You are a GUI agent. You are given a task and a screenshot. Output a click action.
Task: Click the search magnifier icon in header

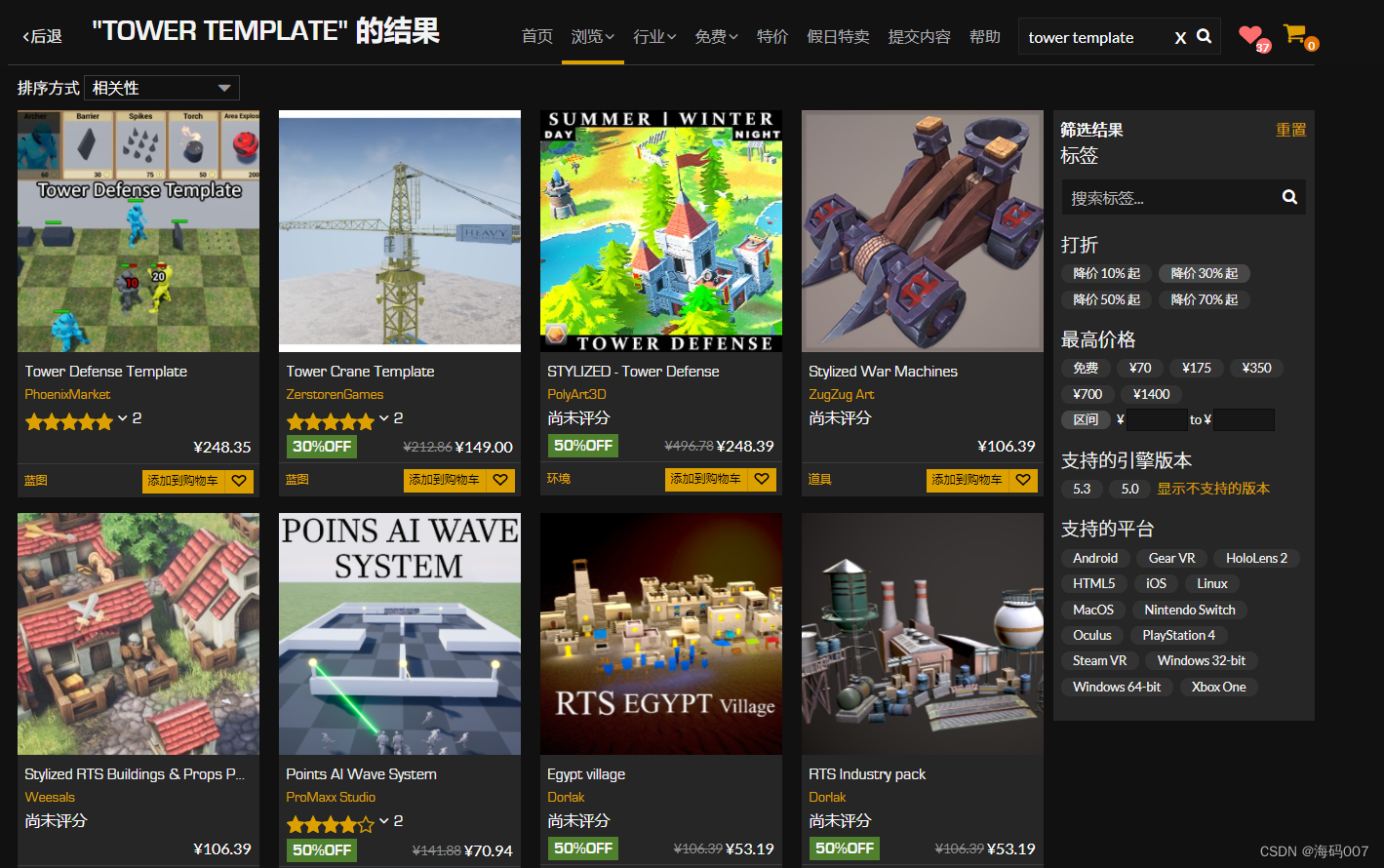click(x=1205, y=36)
